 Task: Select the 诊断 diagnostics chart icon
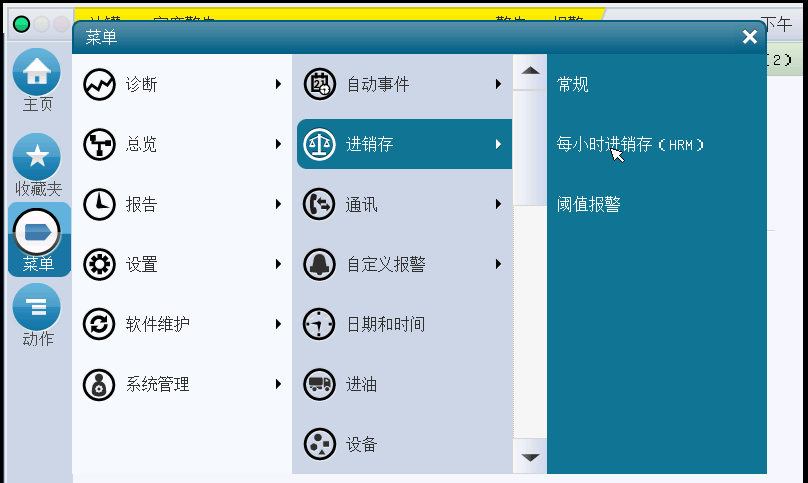(x=100, y=85)
